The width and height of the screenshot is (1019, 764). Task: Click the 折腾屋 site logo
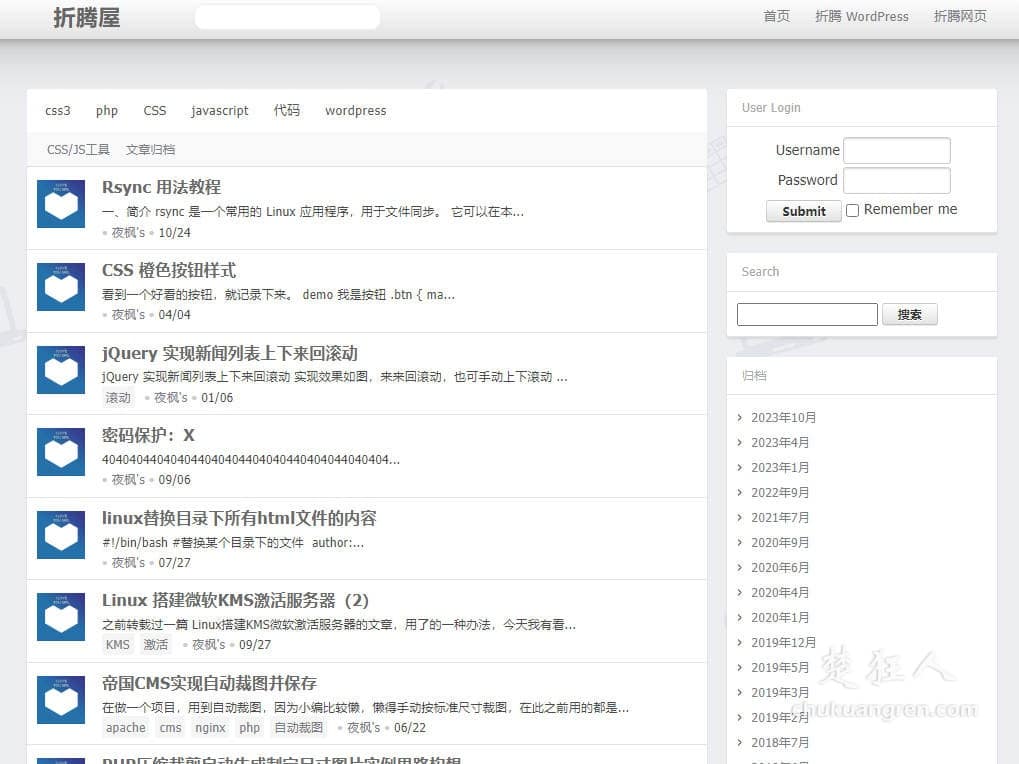[86, 17]
